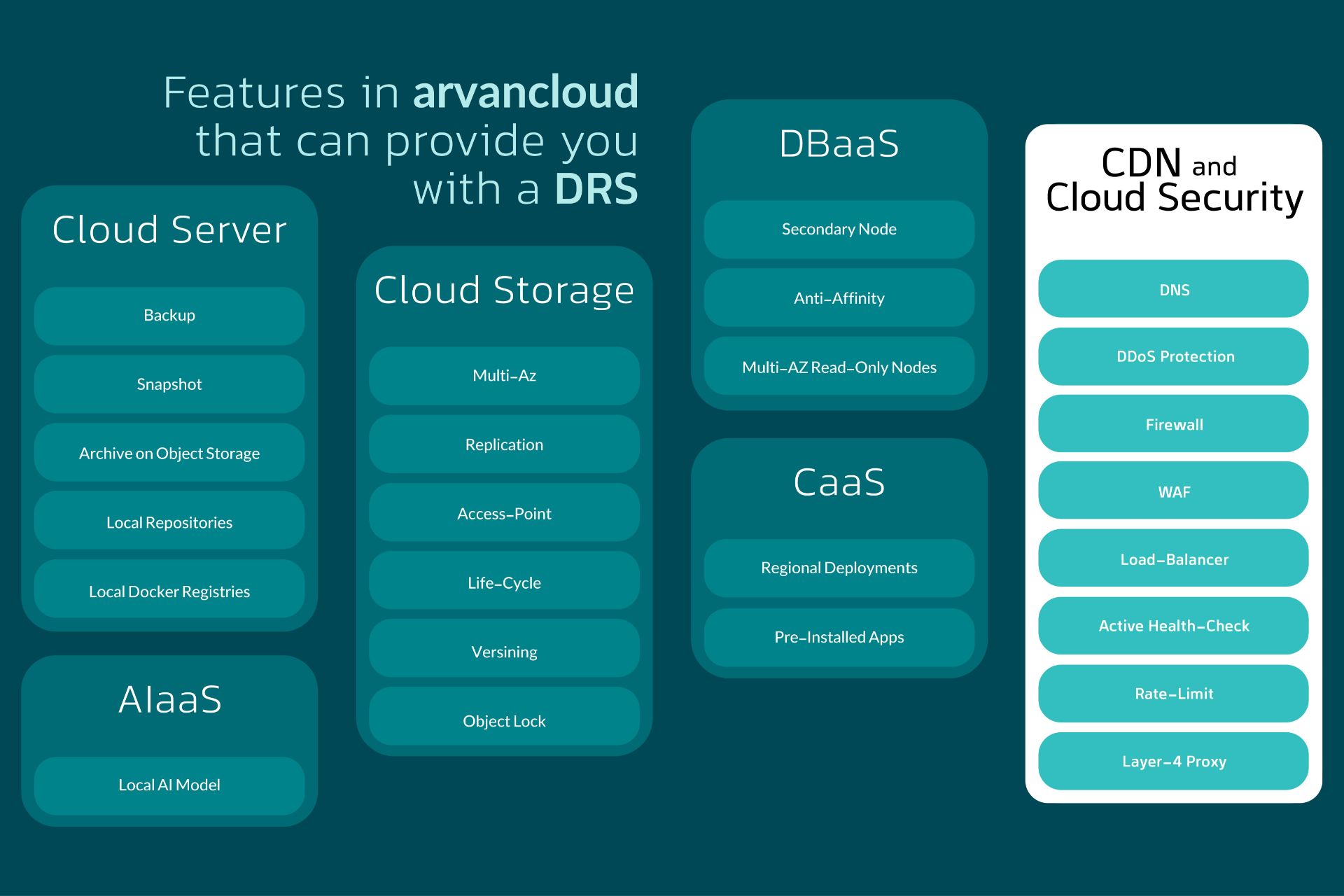Select Layer-4 Proxy pill
1344x896 pixels.
click(1173, 761)
